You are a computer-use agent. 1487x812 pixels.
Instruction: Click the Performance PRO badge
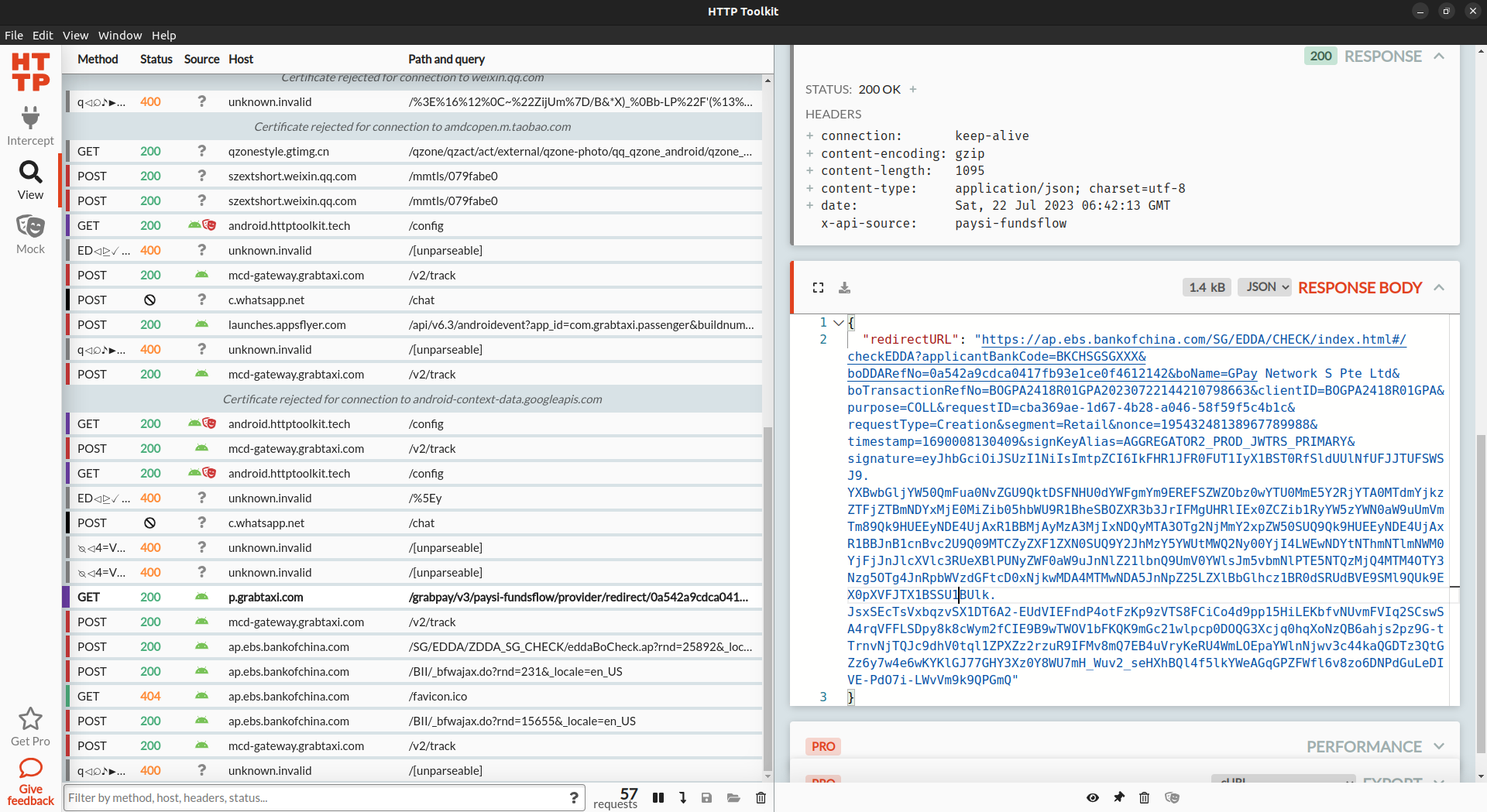823,746
